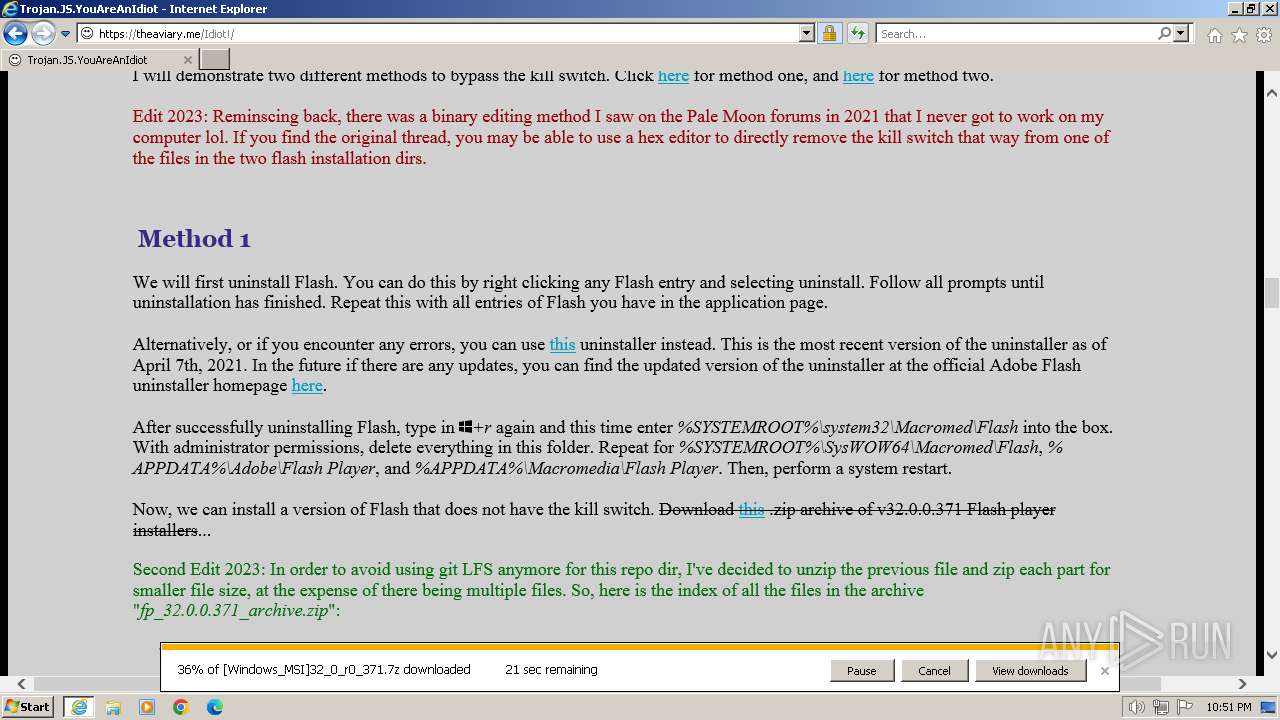
Task: Click the Windows key logo in the paragraph
Action: tap(465, 427)
